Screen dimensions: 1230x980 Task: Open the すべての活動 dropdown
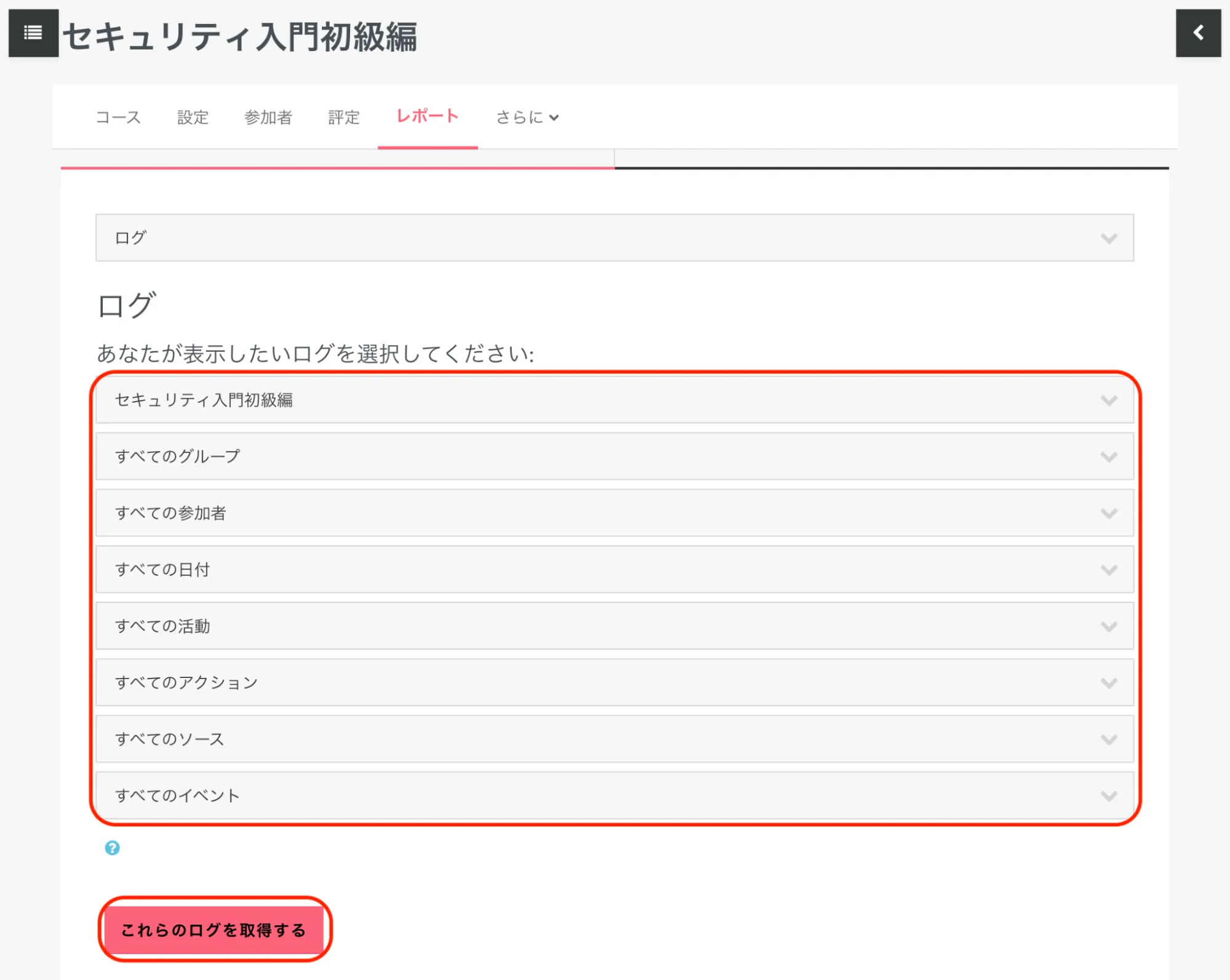click(614, 626)
